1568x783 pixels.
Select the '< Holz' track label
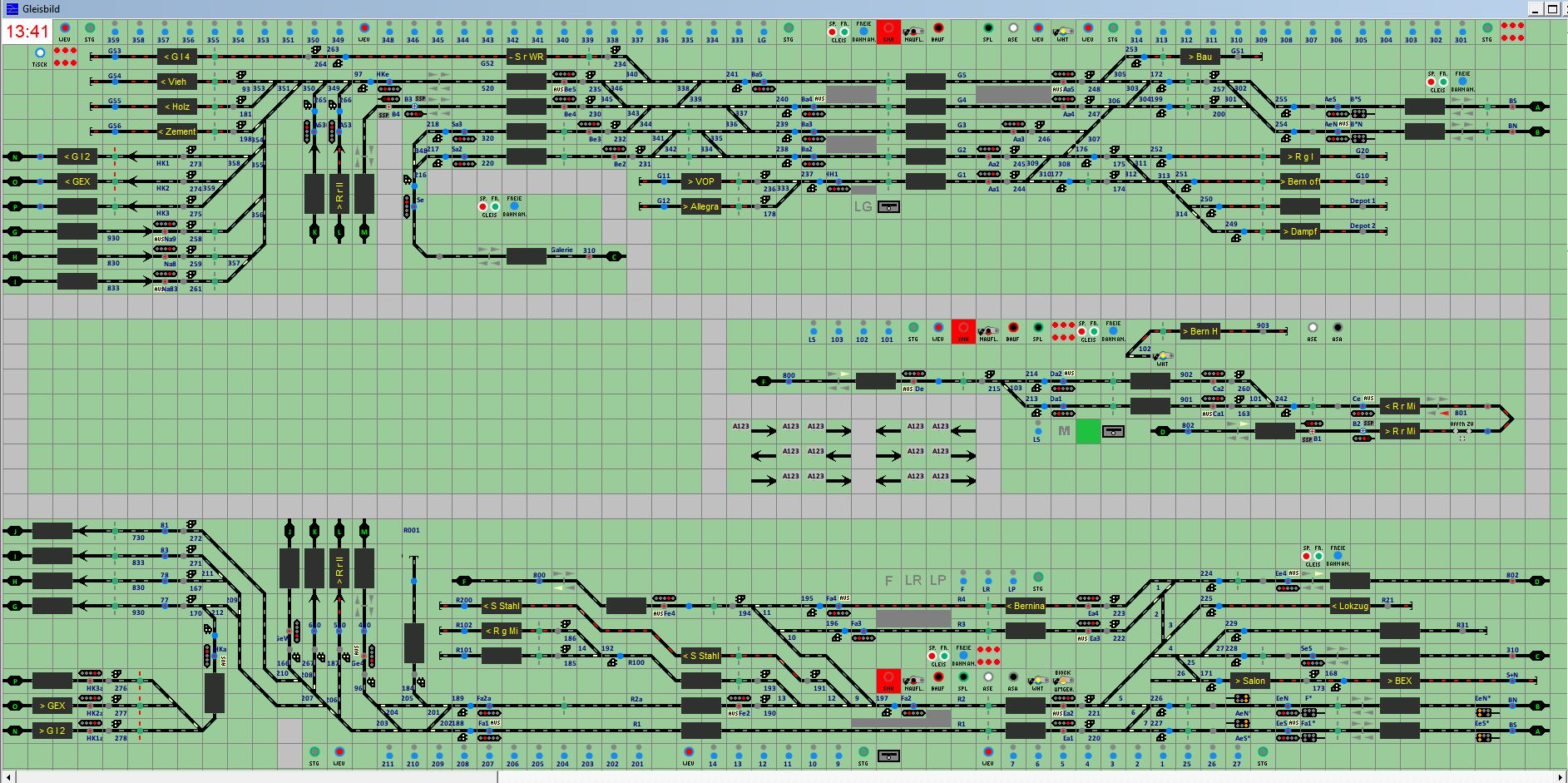[177, 107]
